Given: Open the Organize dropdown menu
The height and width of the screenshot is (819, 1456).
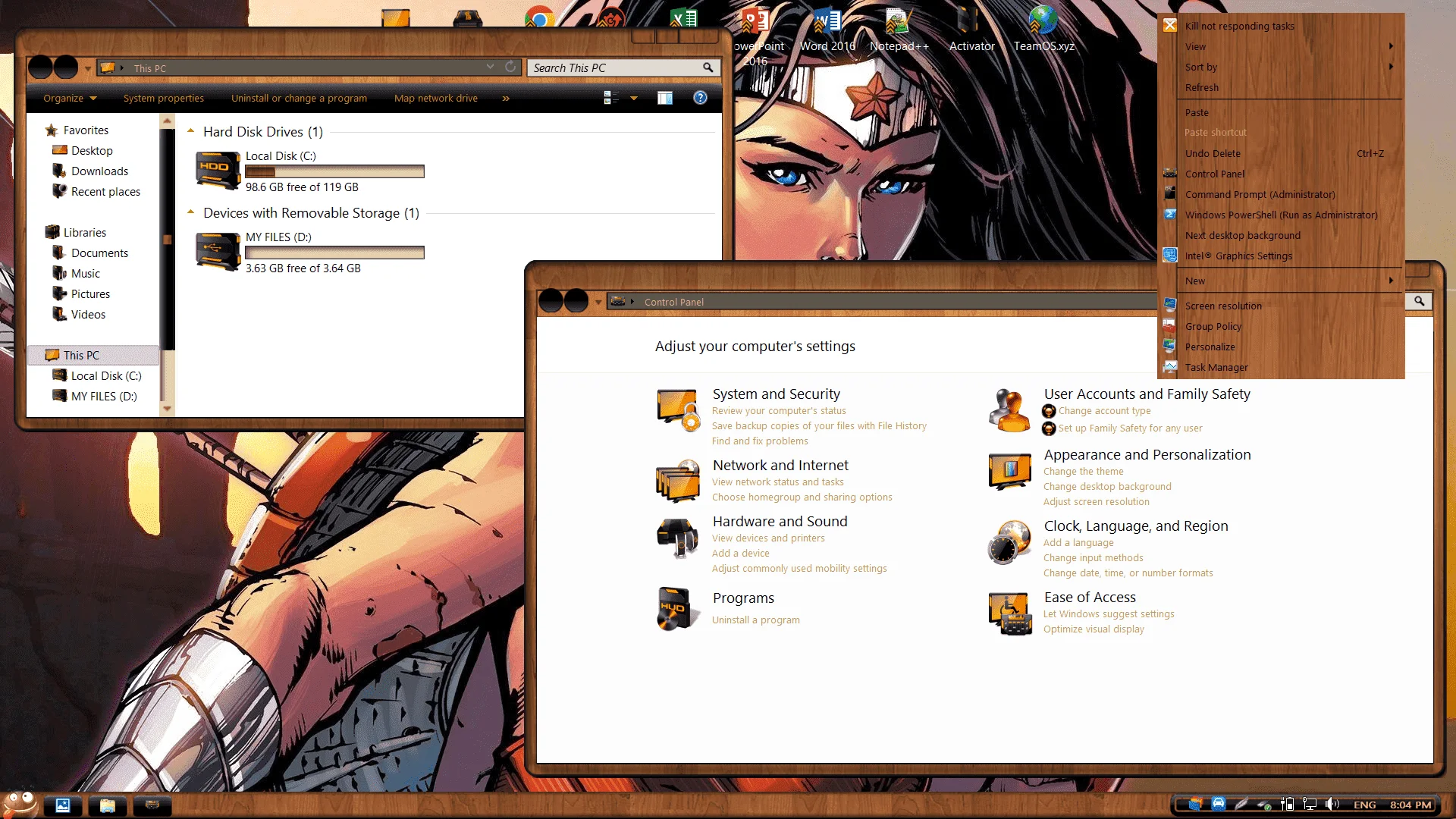Looking at the screenshot, I should (x=70, y=98).
